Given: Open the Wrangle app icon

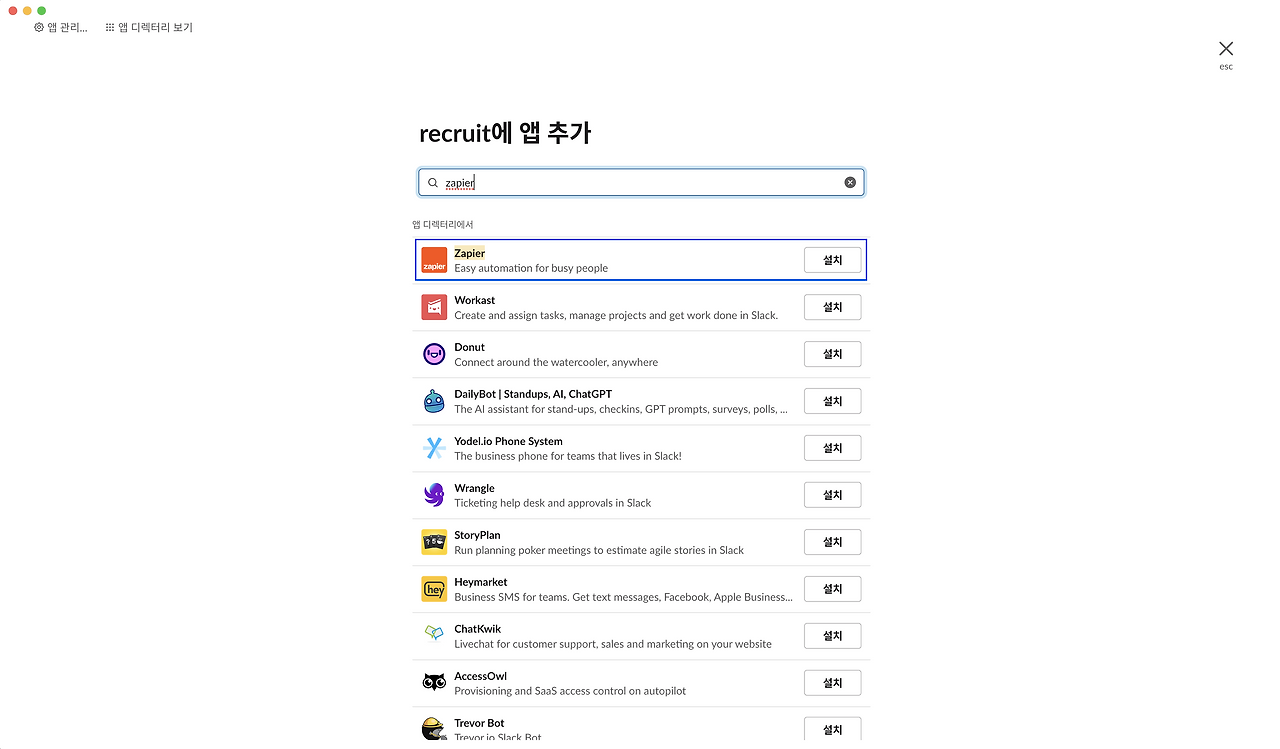Looking at the screenshot, I should pos(434,495).
